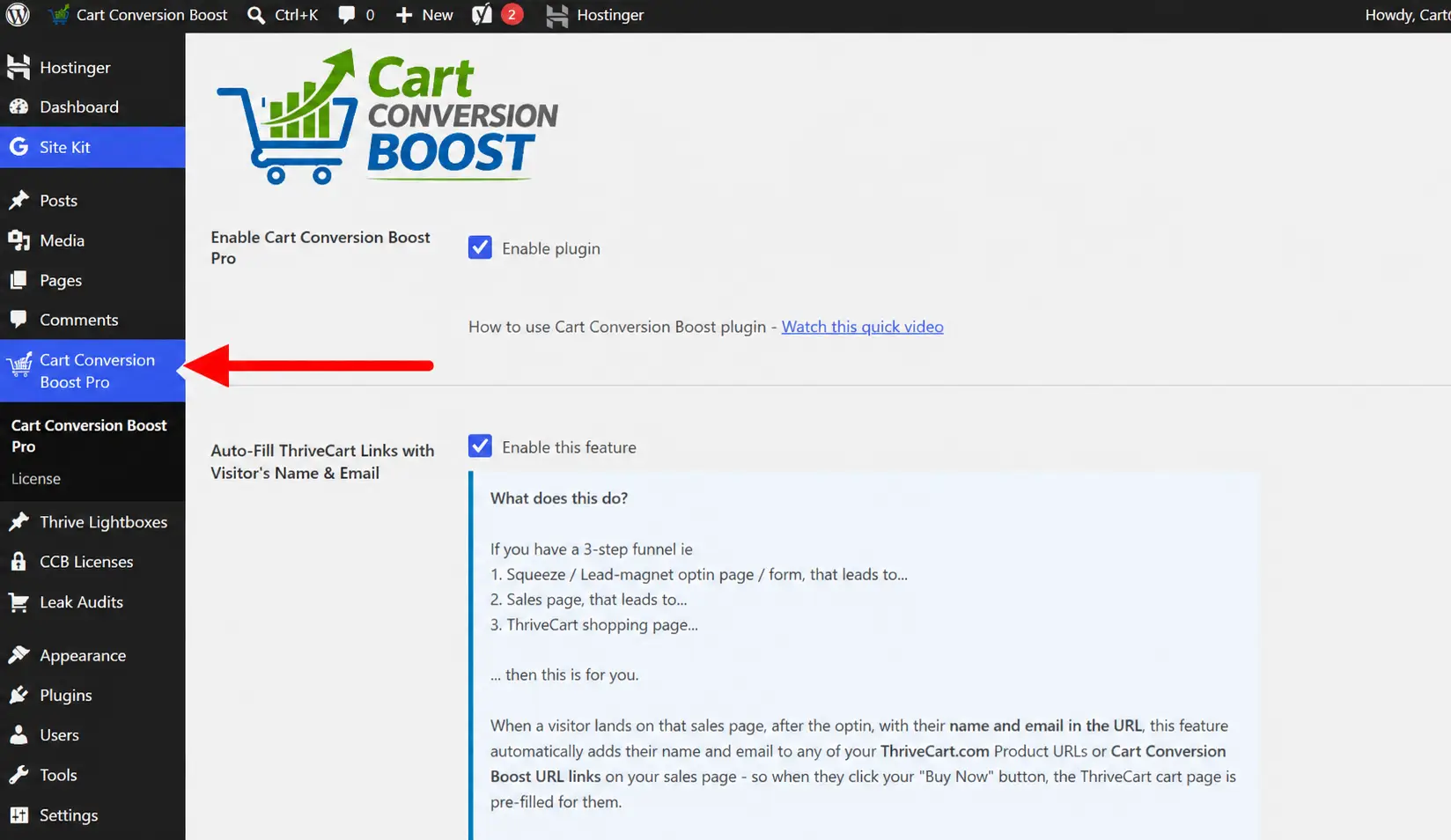The image size is (1451, 840).
Task: Click the Tools wrench icon
Action: click(18, 775)
